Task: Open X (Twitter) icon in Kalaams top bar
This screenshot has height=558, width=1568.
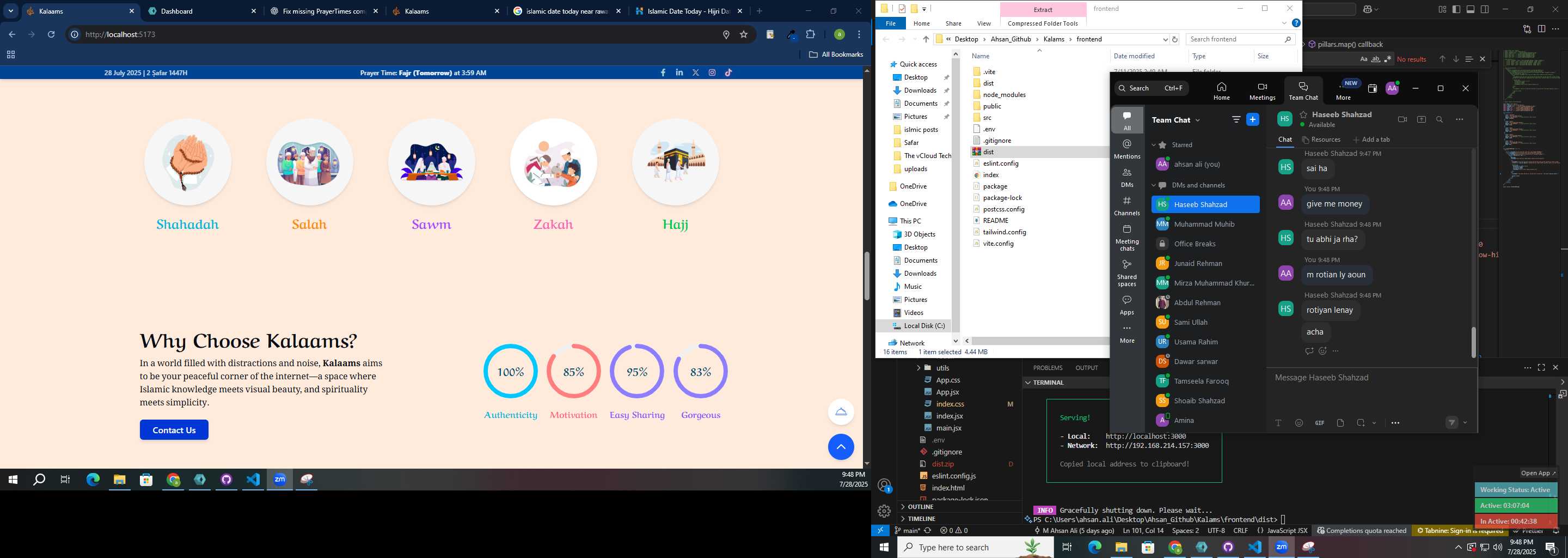Action: (696, 72)
